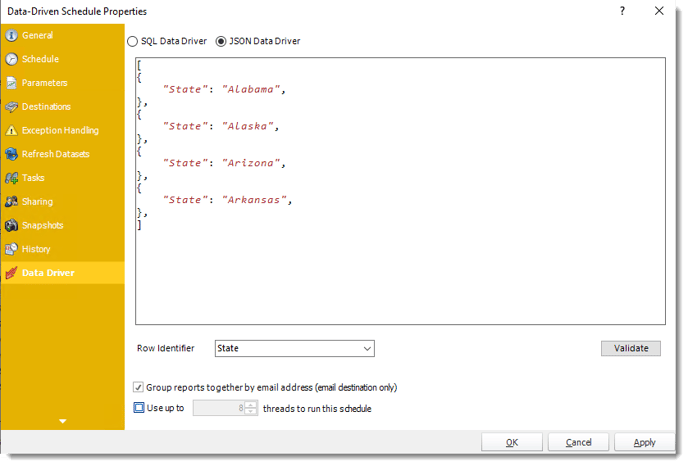This screenshot has width=688, height=466.
Task: Open the General tab
Action: (x=63, y=36)
